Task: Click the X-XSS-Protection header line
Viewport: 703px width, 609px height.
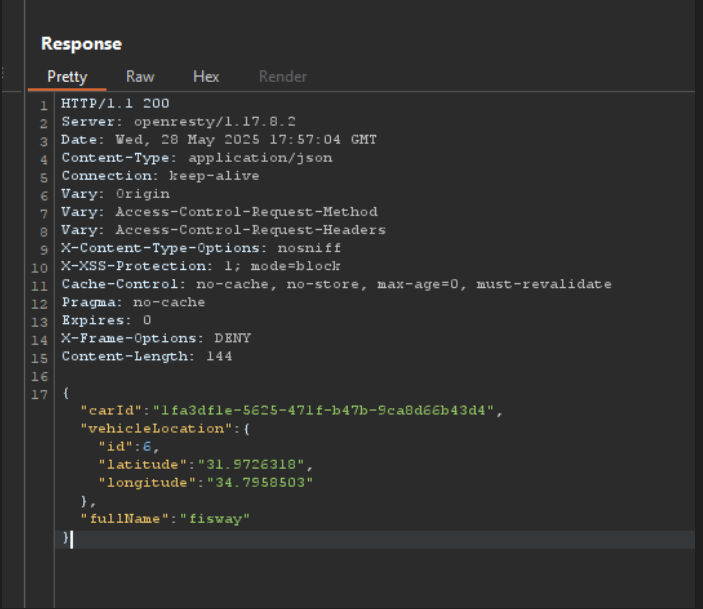Action: coord(201,266)
